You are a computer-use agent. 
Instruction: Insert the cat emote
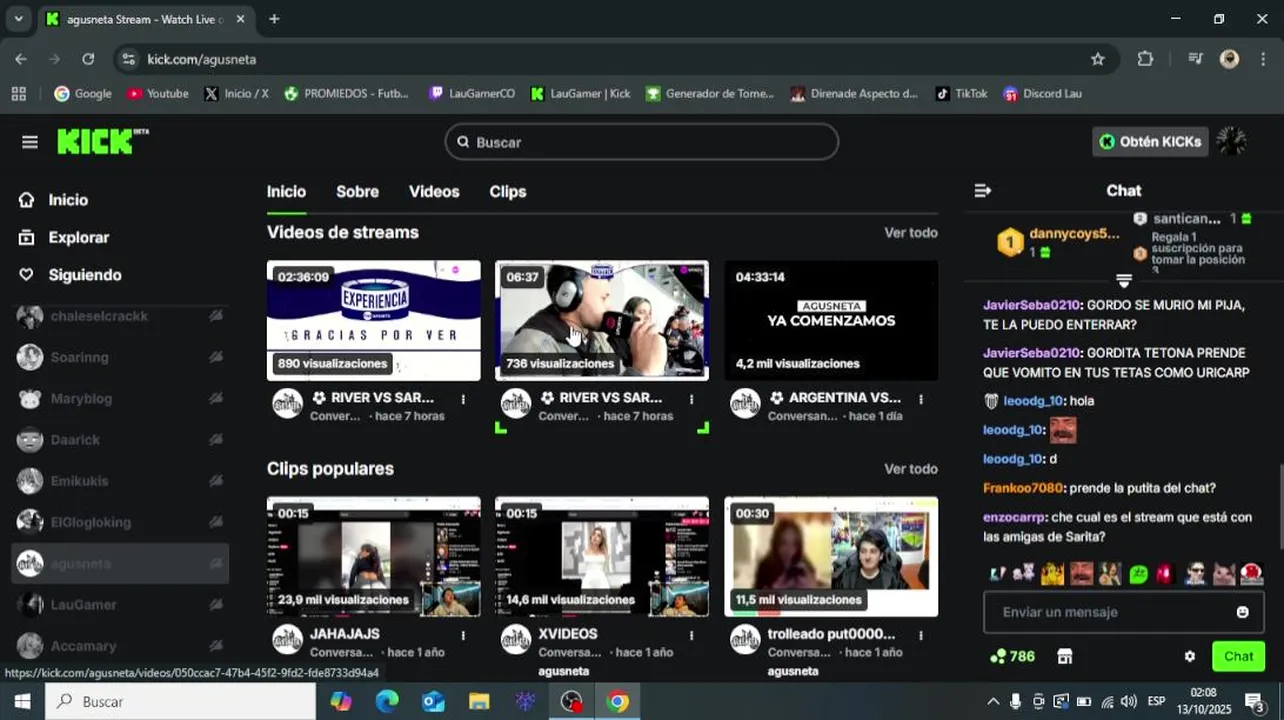click(1224, 574)
